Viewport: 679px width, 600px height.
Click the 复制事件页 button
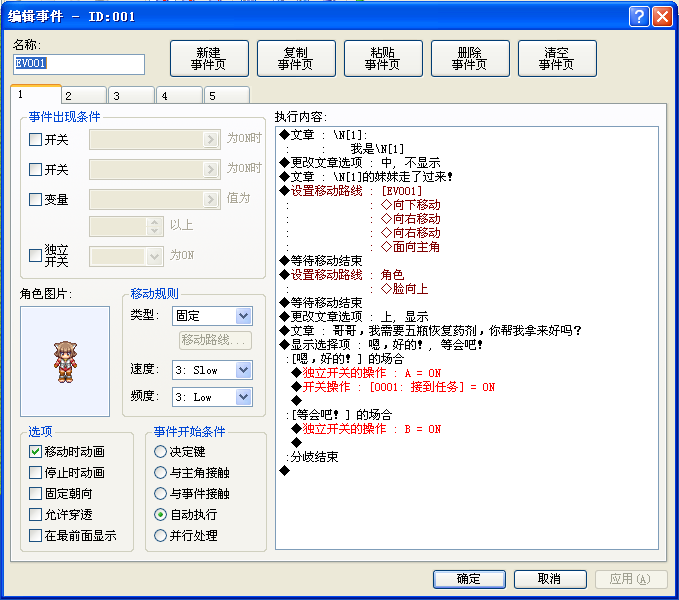[x=296, y=58]
